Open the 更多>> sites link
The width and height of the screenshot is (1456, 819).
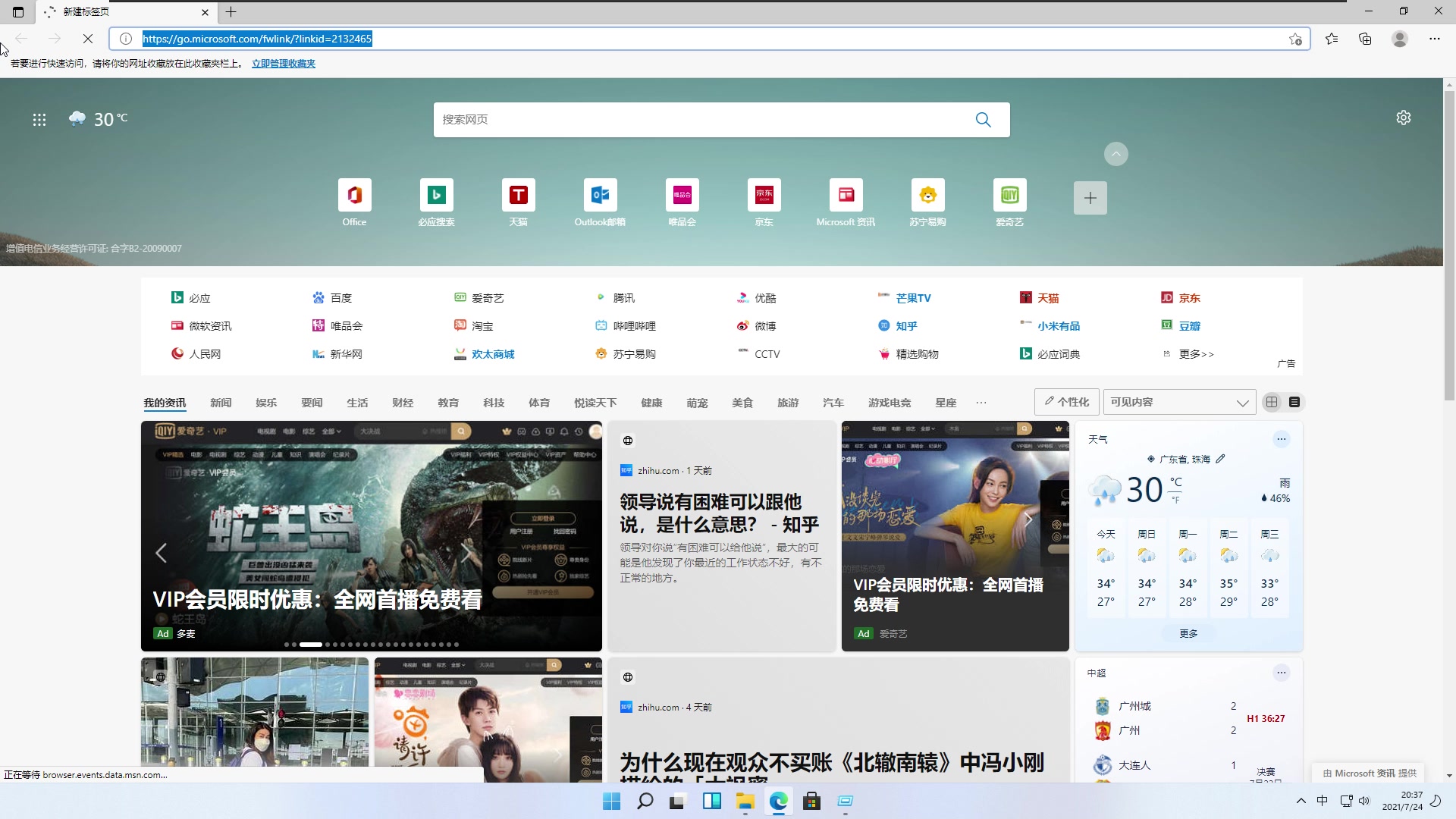click(x=1188, y=354)
